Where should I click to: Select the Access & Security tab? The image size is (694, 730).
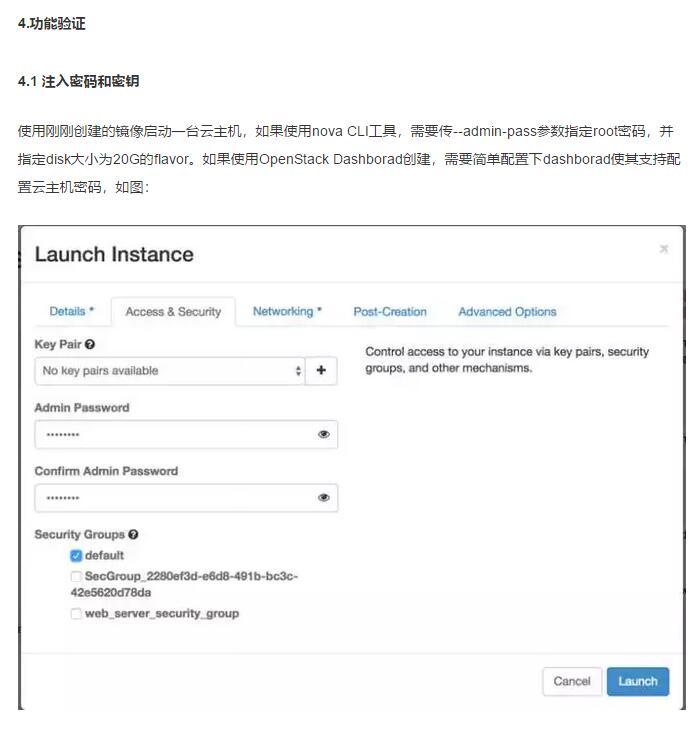[x=173, y=312]
